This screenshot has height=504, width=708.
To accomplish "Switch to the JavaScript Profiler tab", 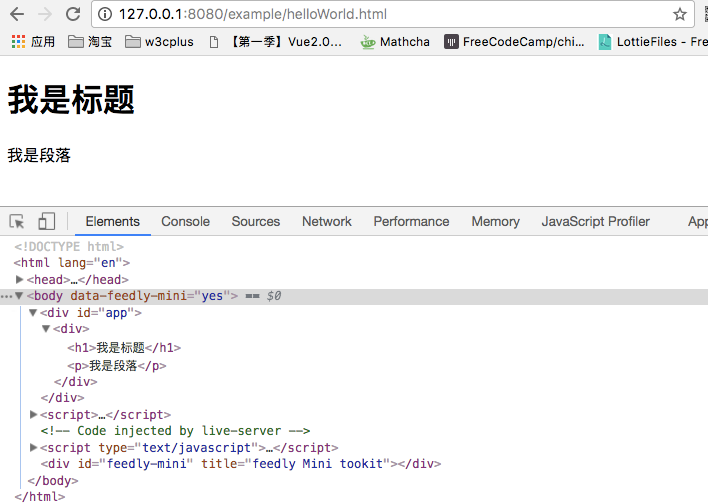I will tap(596, 222).
